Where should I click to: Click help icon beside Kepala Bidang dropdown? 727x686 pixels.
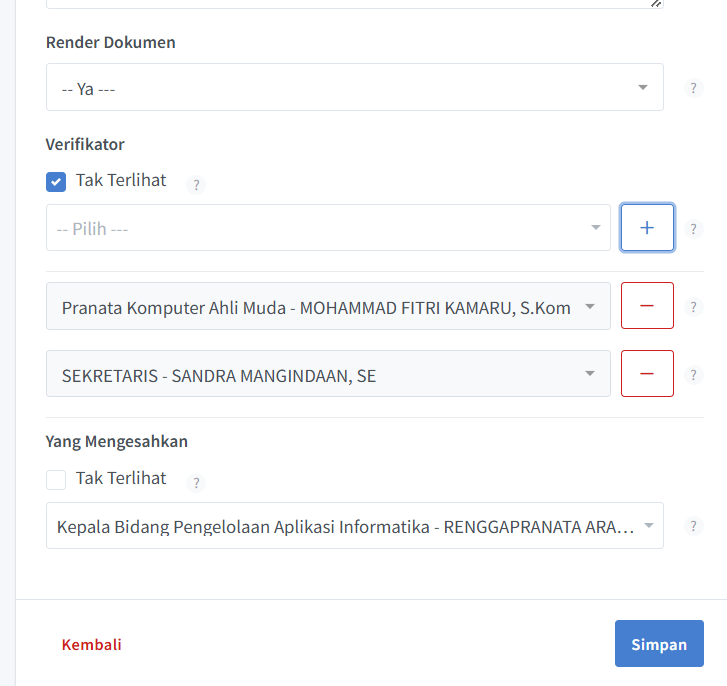point(694,526)
